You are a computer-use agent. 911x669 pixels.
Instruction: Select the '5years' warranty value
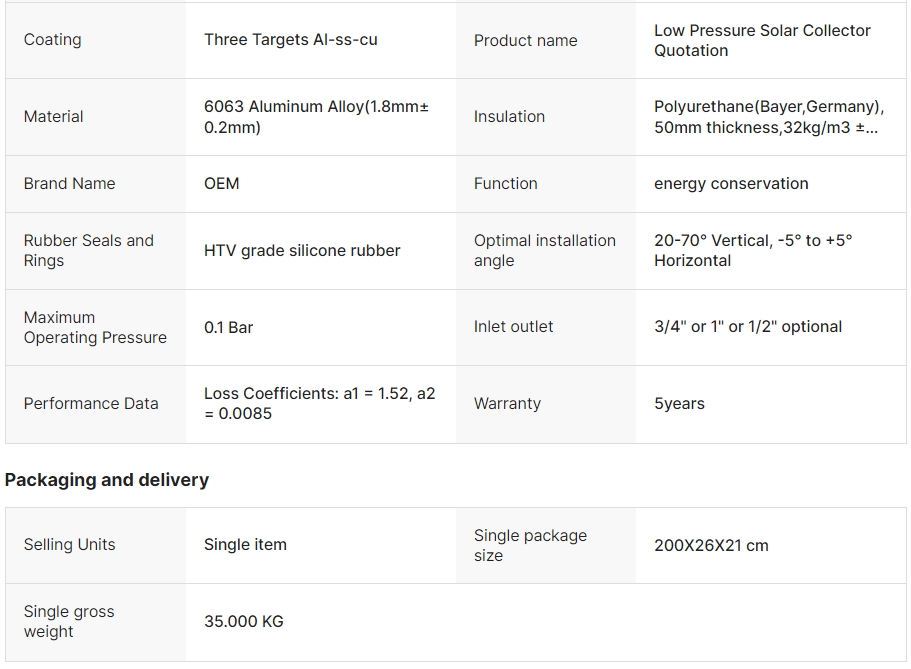pos(679,404)
